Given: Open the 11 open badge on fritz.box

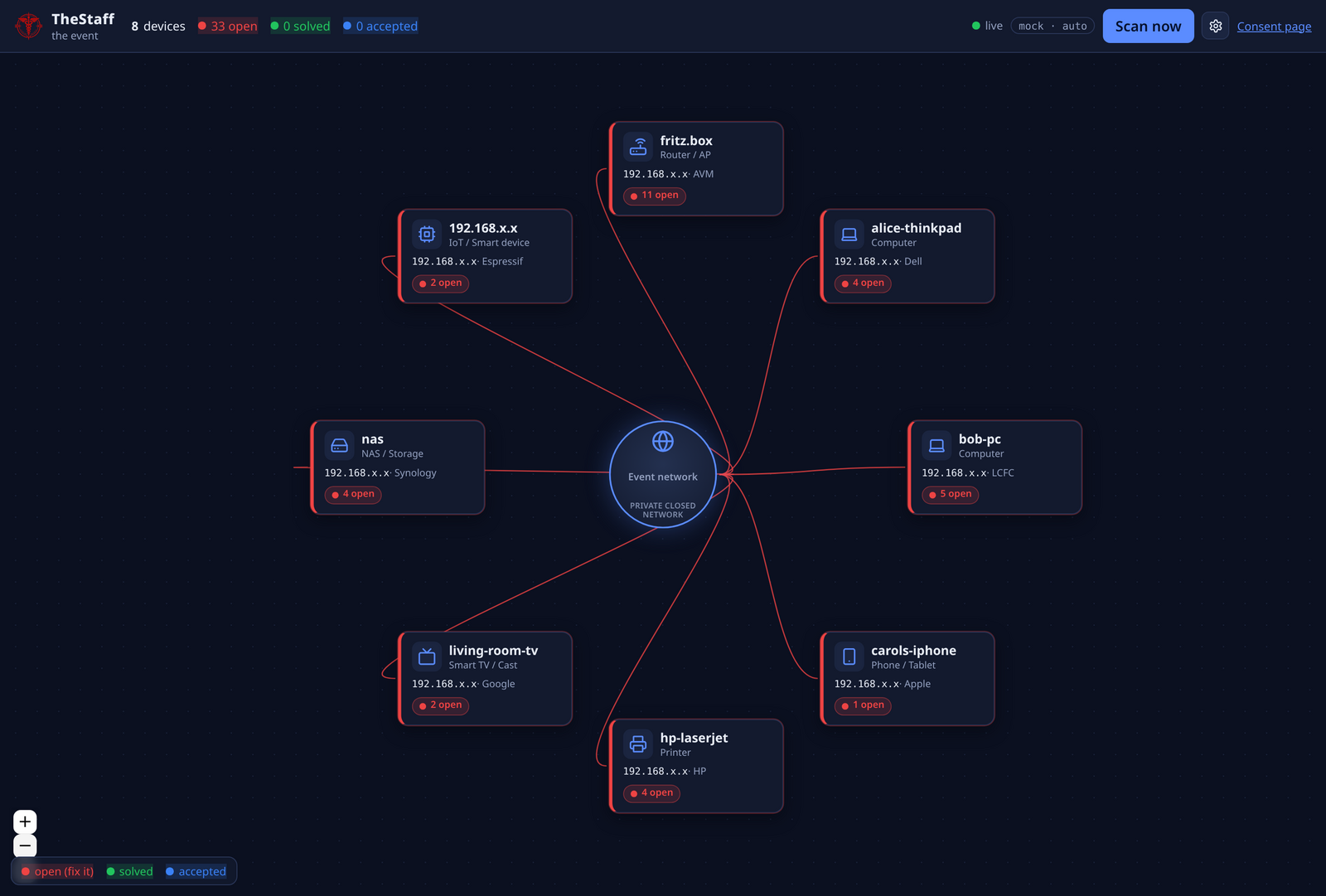Looking at the screenshot, I should (x=655, y=196).
